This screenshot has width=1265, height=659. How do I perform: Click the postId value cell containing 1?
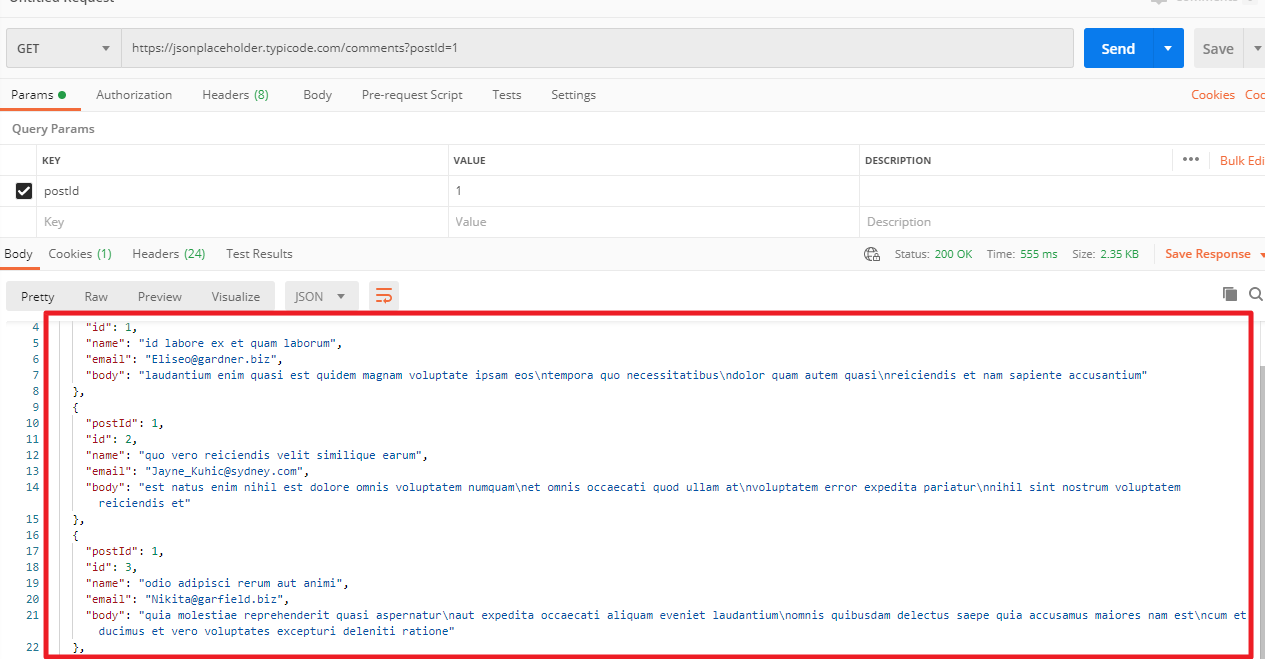(x=654, y=191)
